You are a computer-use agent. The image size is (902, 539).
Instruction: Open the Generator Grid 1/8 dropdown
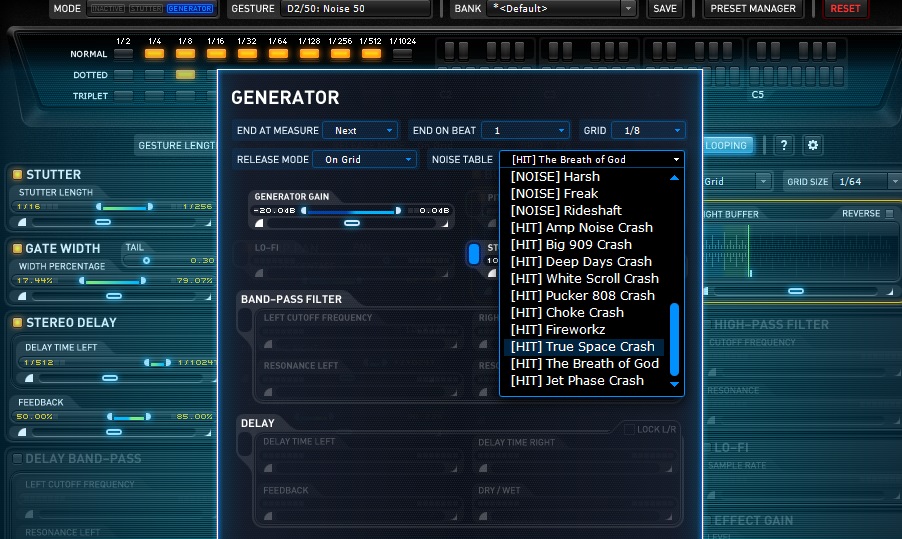pos(648,131)
